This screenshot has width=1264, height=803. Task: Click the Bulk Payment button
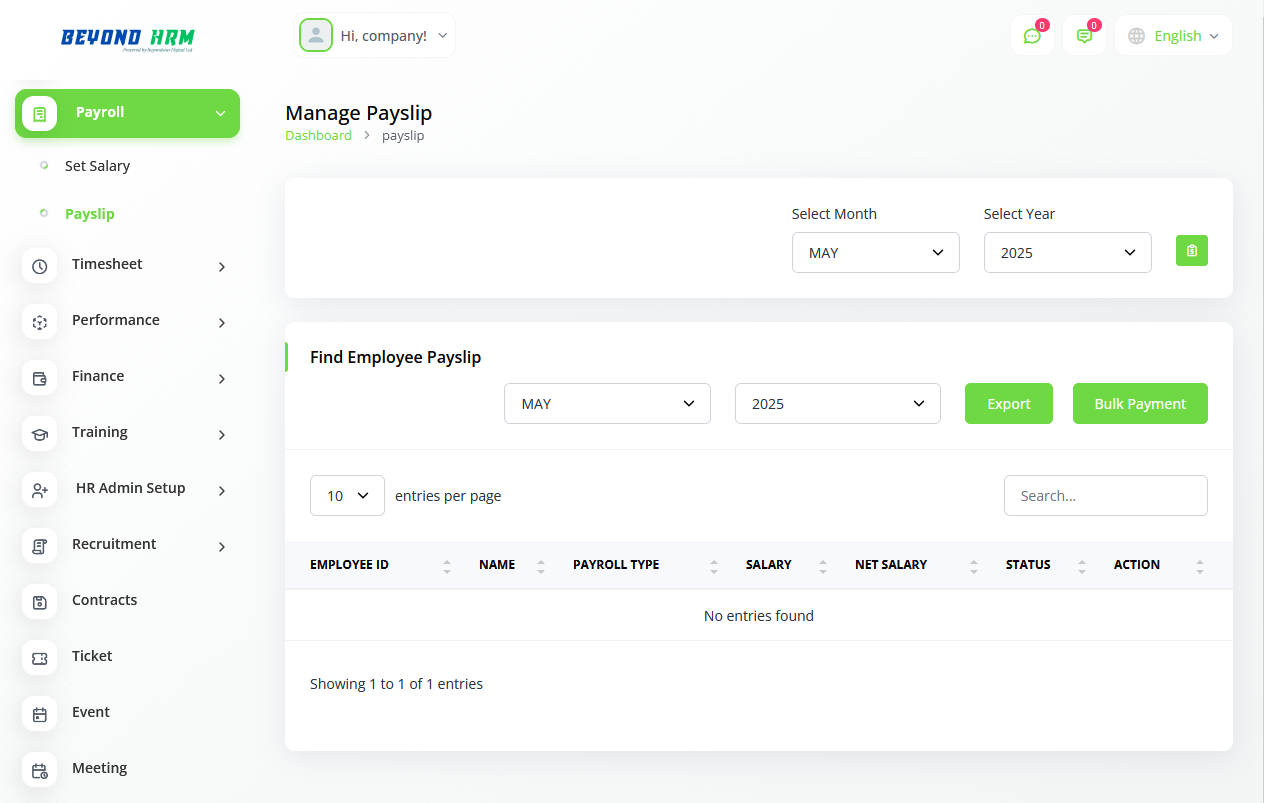coord(1139,404)
